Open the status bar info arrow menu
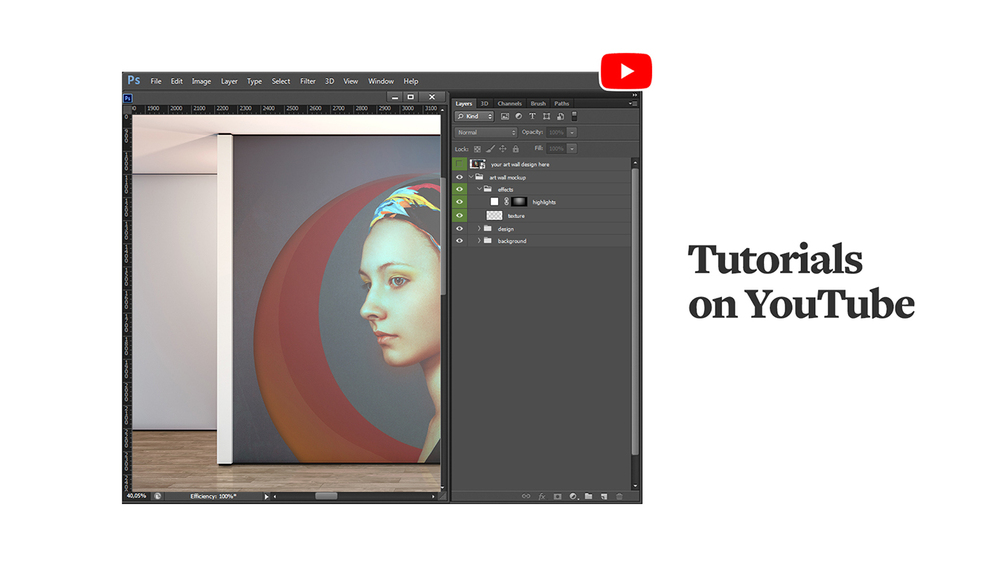This screenshot has width=1005, height=565. point(267,496)
